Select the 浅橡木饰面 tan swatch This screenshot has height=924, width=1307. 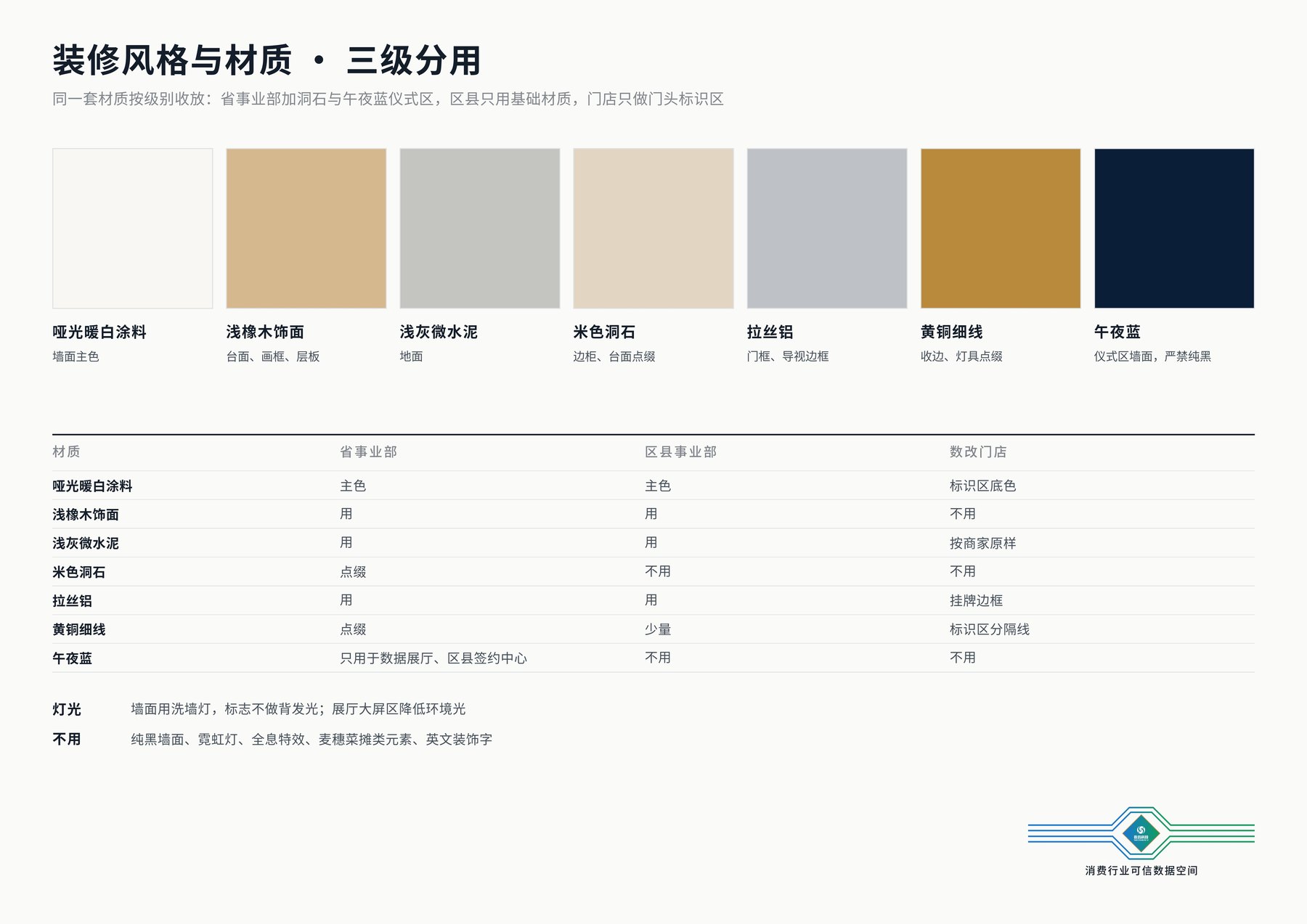click(x=306, y=229)
